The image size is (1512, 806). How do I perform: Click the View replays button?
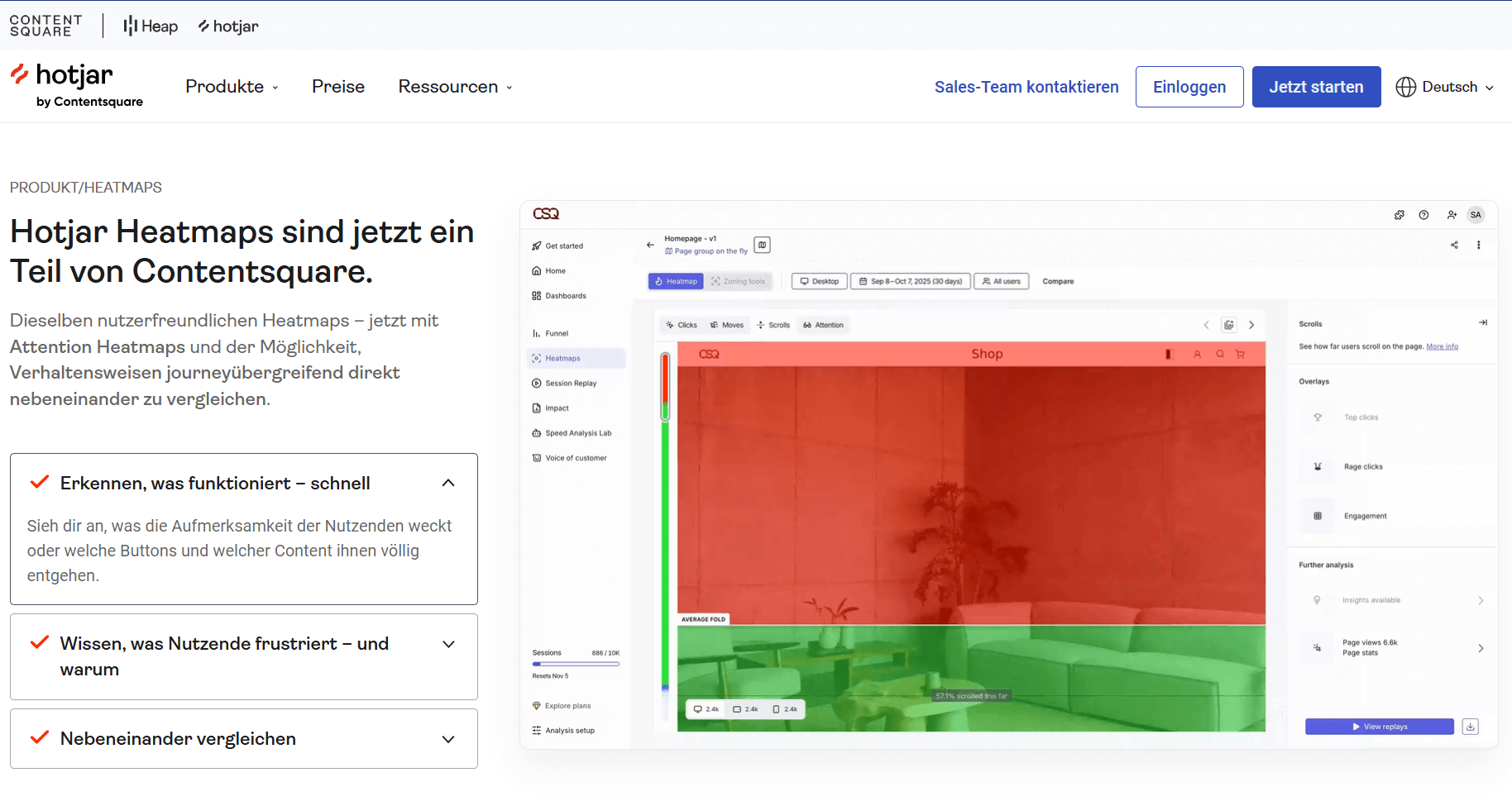point(1380,727)
